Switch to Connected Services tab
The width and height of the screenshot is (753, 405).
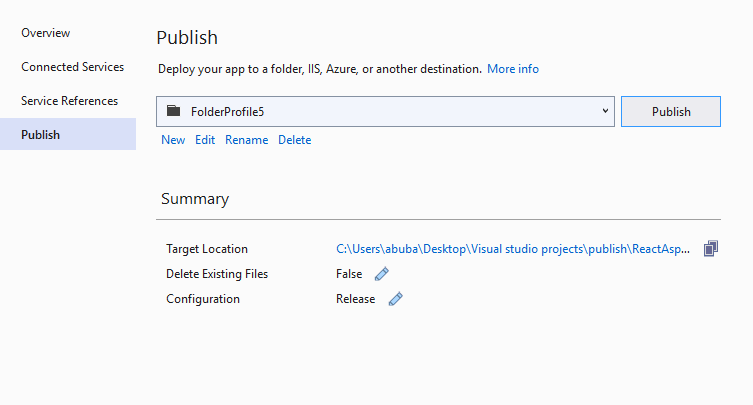[x=73, y=67]
